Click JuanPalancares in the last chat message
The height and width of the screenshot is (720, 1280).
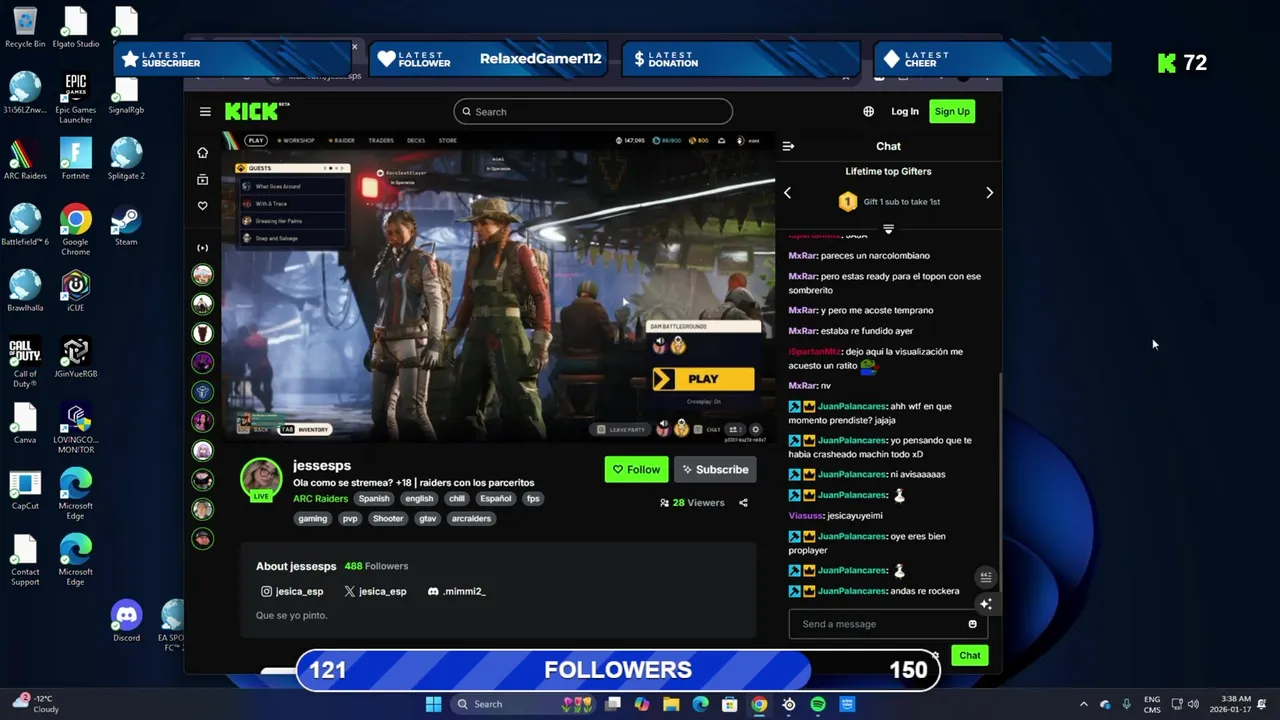[852, 591]
